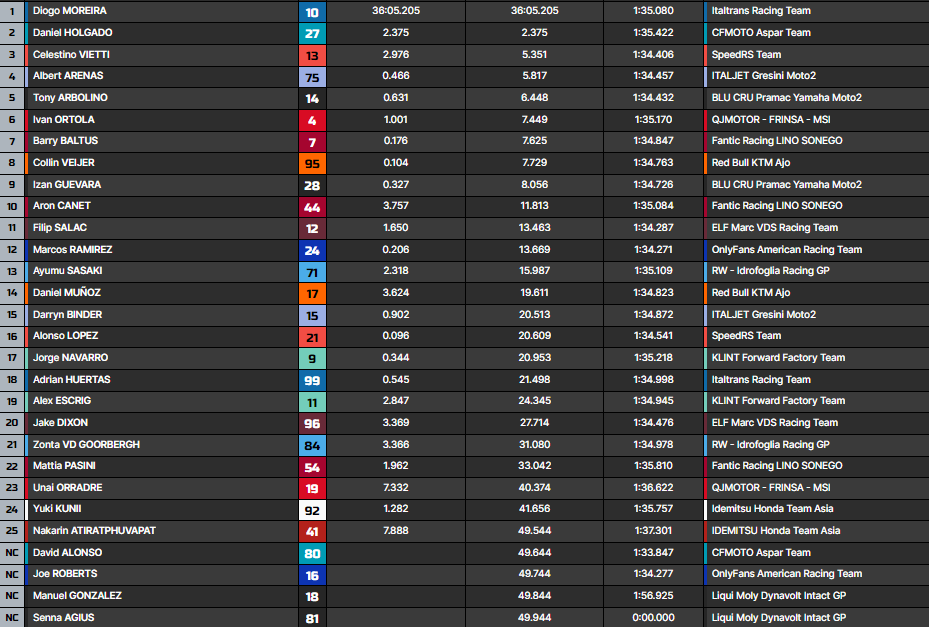Click Red Bull KTM Ajo team beside Daniel Muñoz
The height and width of the screenshot is (627, 929).
[x=750, y=293]
